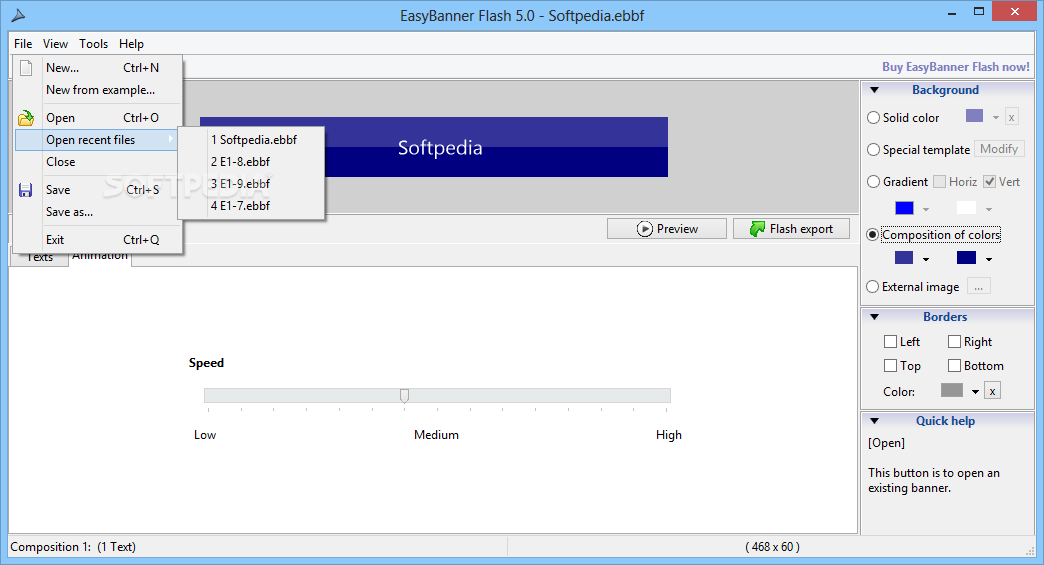The image size is (1044, 565).
Task: Open recent file 2 E1-8.ebbf
Action: [251, 162]
